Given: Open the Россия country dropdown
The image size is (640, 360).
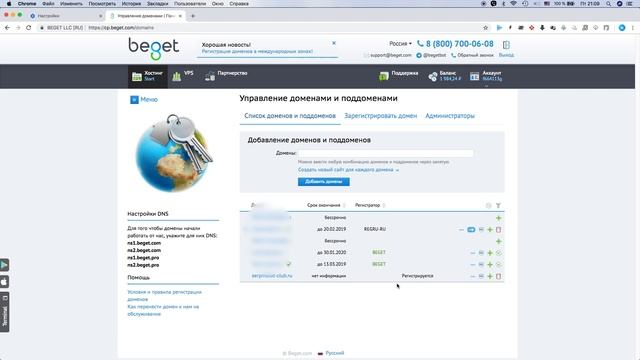Looking at the screenshot, I should 400,43.
